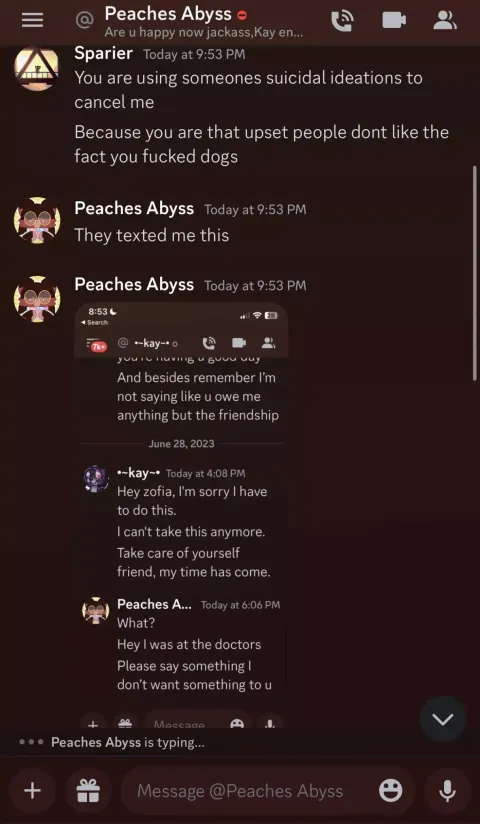This screenshot has width=480, height=824.
Task: Open Peaches Abyss header title details
Action: click(168, 13)
